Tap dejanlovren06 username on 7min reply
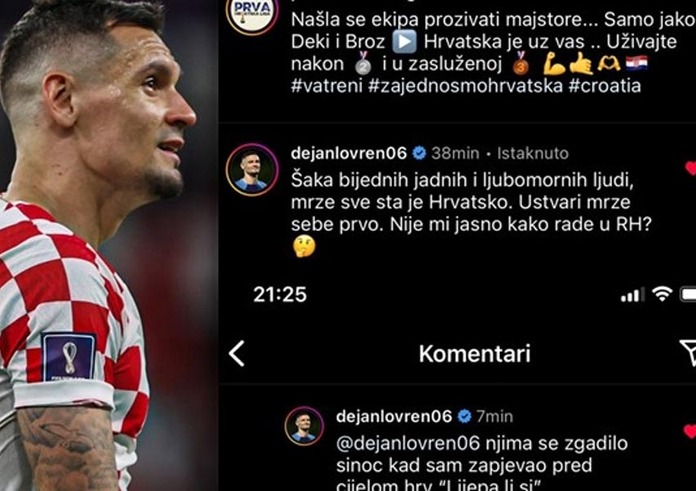This screenshot has width=696, height=491. [394, 416]
